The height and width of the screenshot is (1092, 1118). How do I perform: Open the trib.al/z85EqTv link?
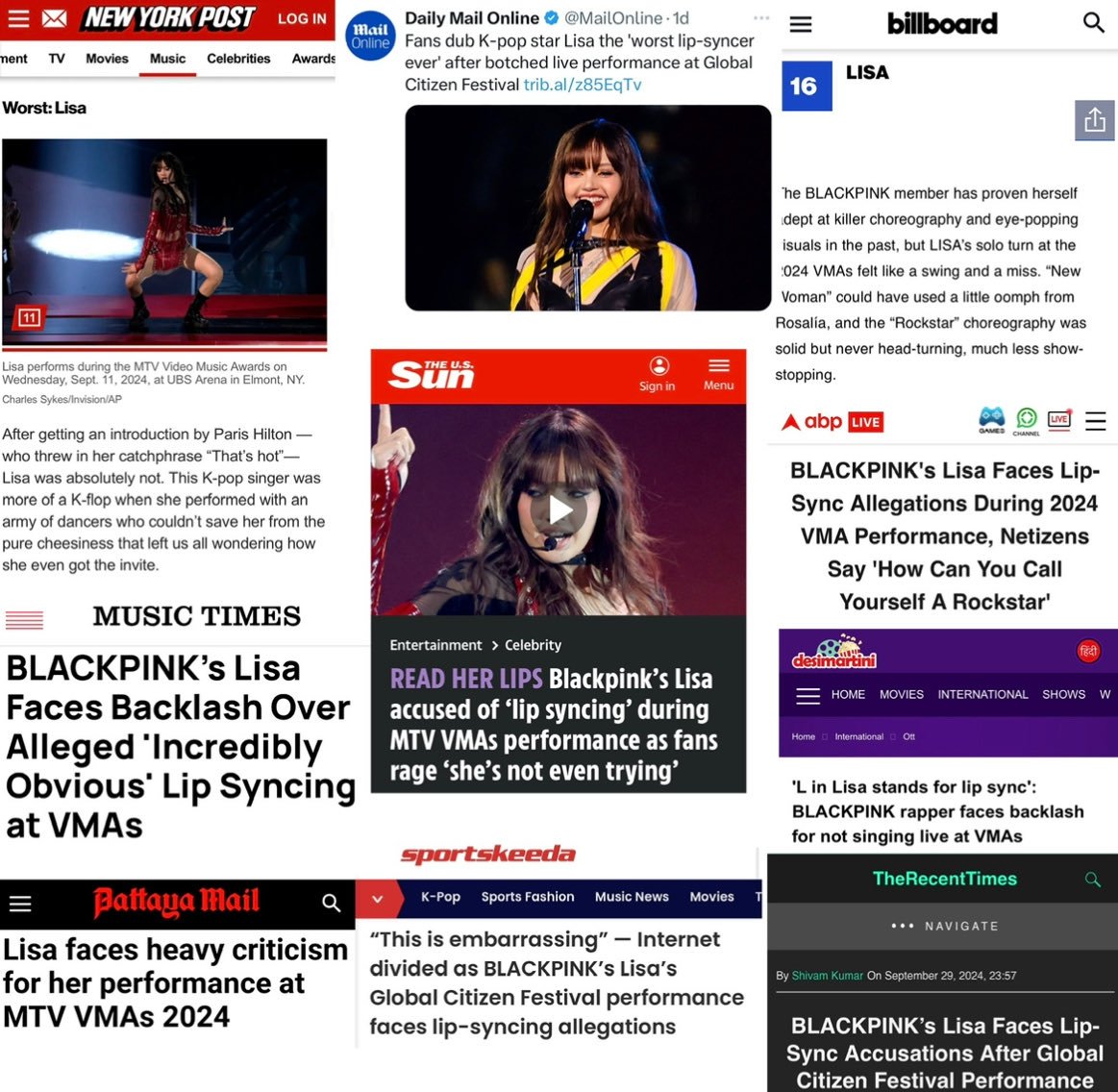[x=583, y=85]
